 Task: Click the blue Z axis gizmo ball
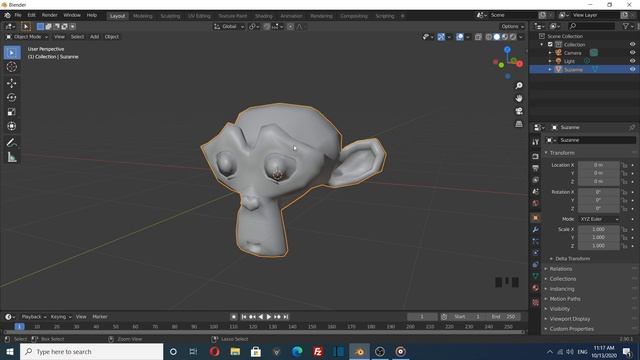(x=507, y=50)
